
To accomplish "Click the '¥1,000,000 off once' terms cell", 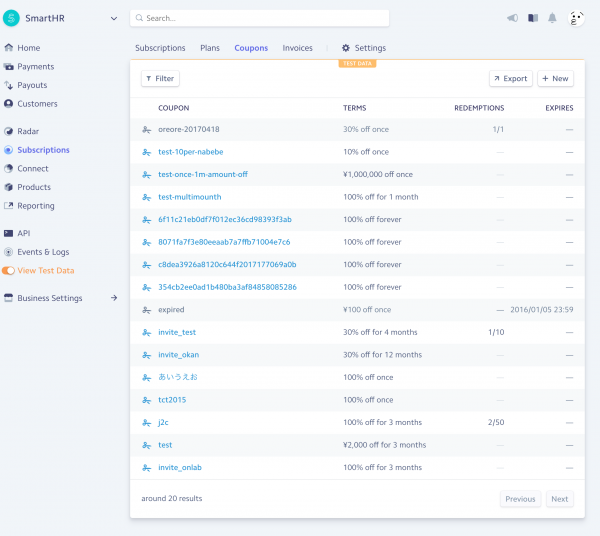I will point(378,174).
